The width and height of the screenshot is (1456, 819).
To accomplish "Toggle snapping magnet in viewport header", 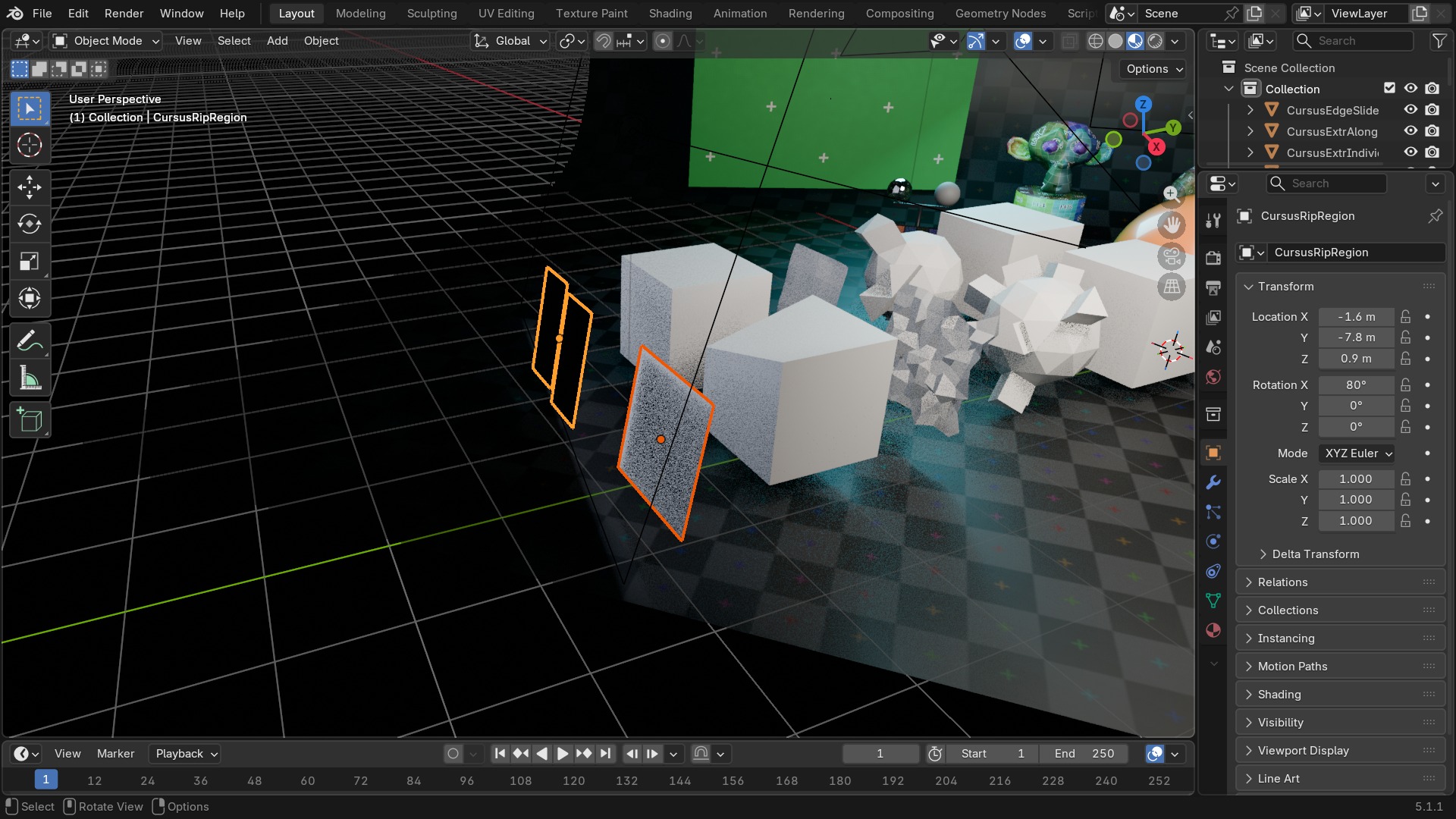I will (603, 41).
